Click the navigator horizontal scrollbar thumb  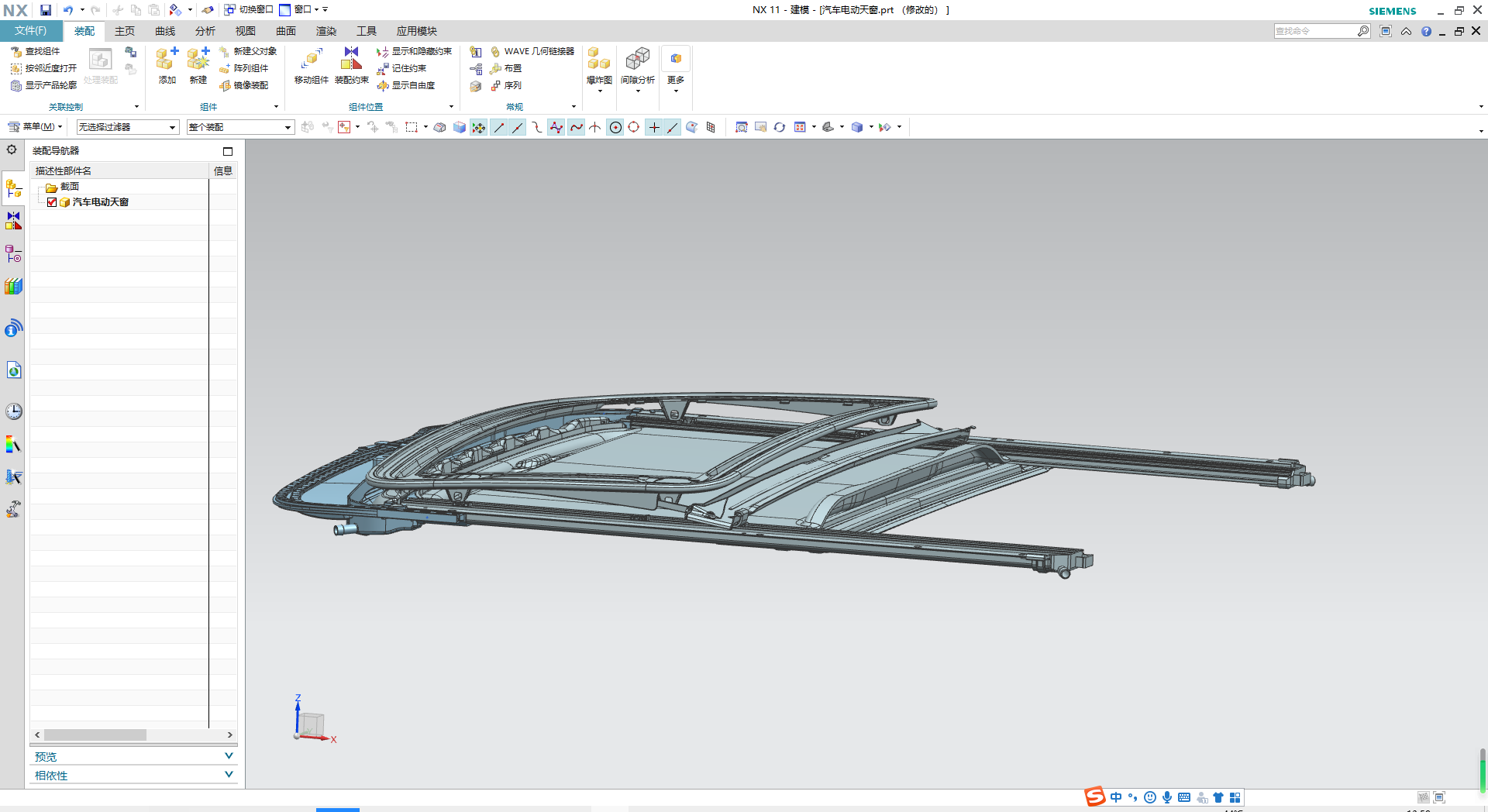(95, 735)
